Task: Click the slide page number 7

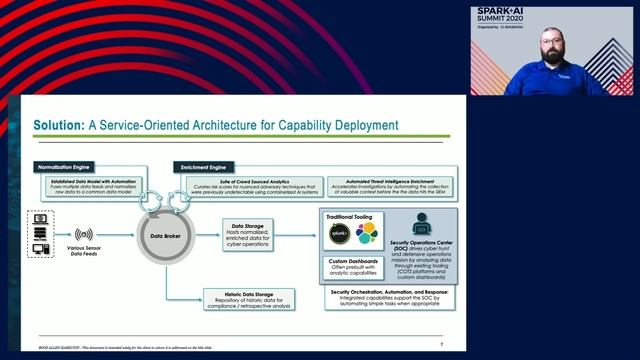Action: click(441, 344)
